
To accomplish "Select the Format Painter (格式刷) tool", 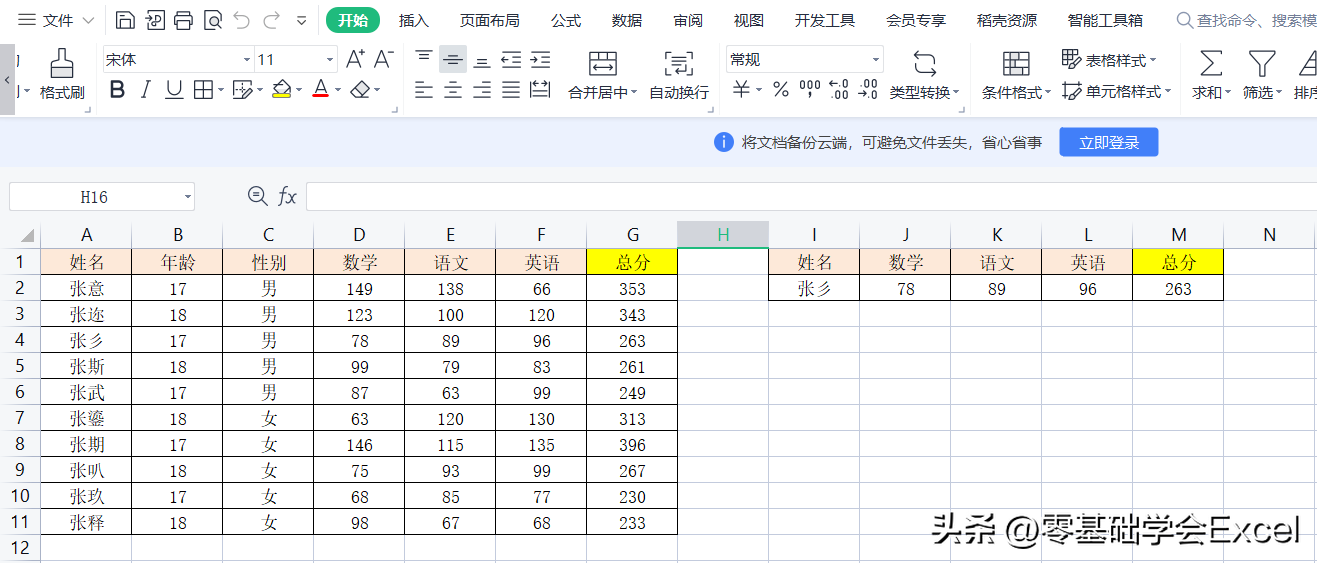I will click(x=62, y=74).
